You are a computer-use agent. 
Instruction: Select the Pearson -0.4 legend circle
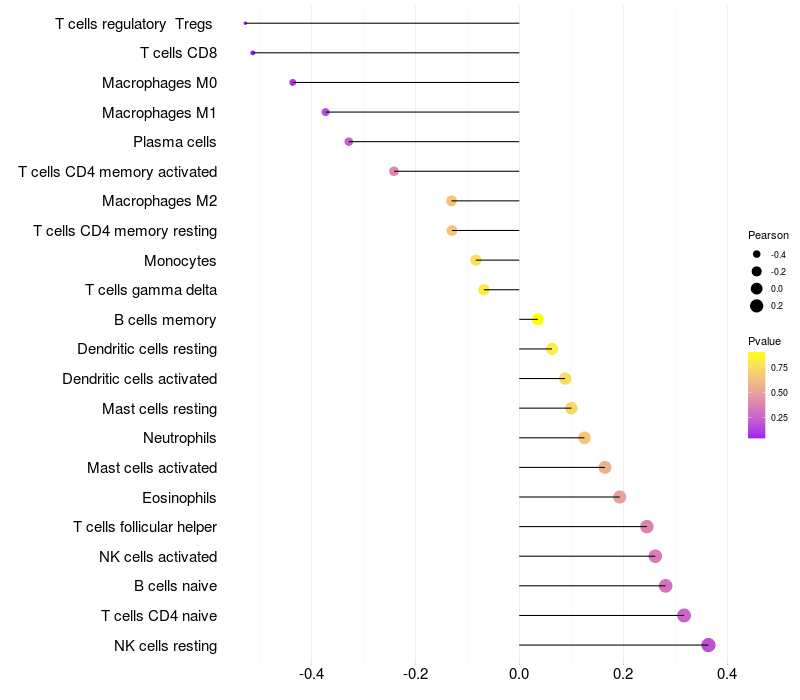point(757,254)
